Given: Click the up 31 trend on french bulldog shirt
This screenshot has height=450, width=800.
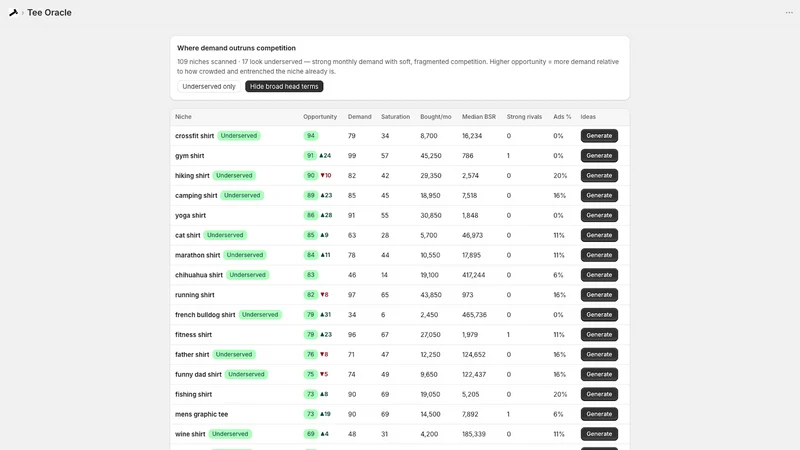Looking at the screenshot, I should (x=325, y=315).
